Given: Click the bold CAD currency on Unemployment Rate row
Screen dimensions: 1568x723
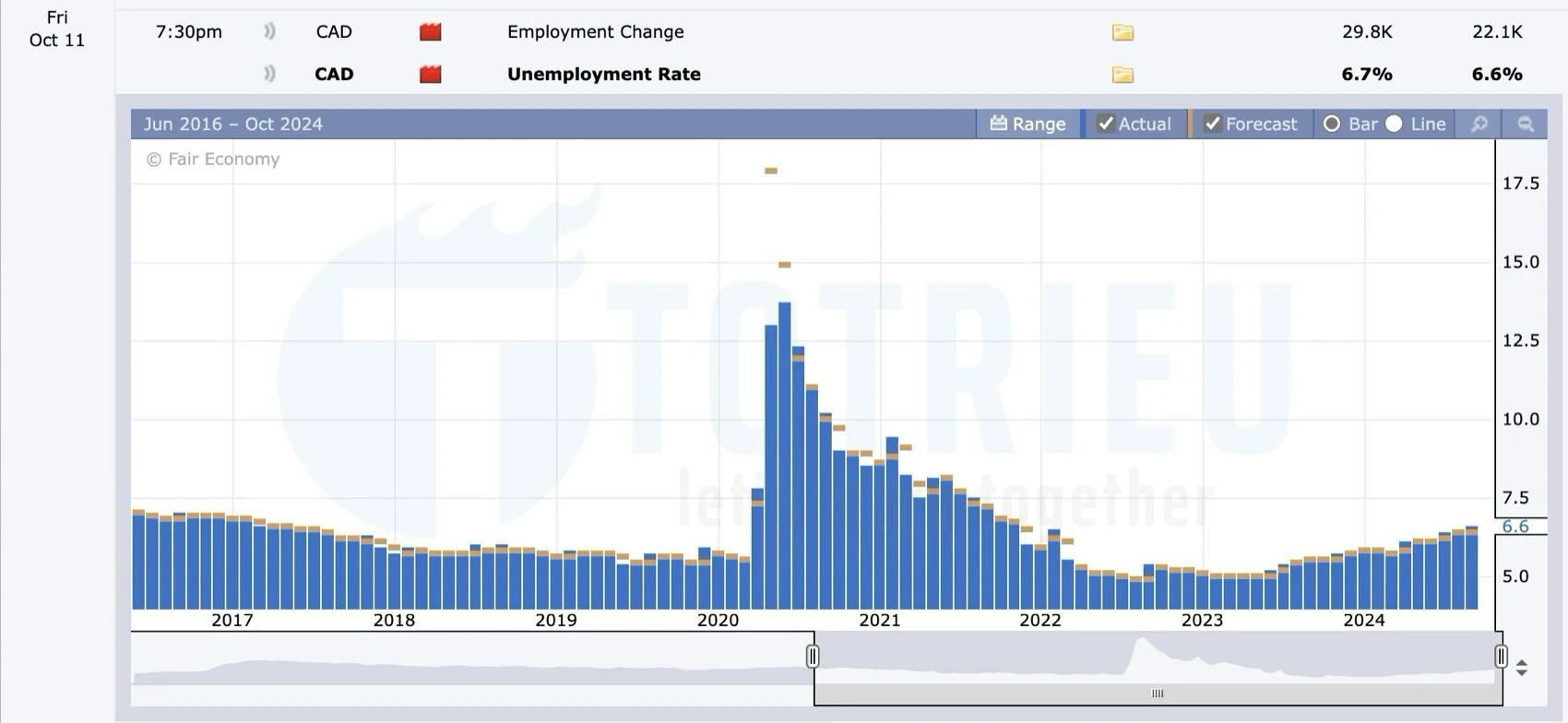Looking at the screenshot, I should [x=334, y=74].
